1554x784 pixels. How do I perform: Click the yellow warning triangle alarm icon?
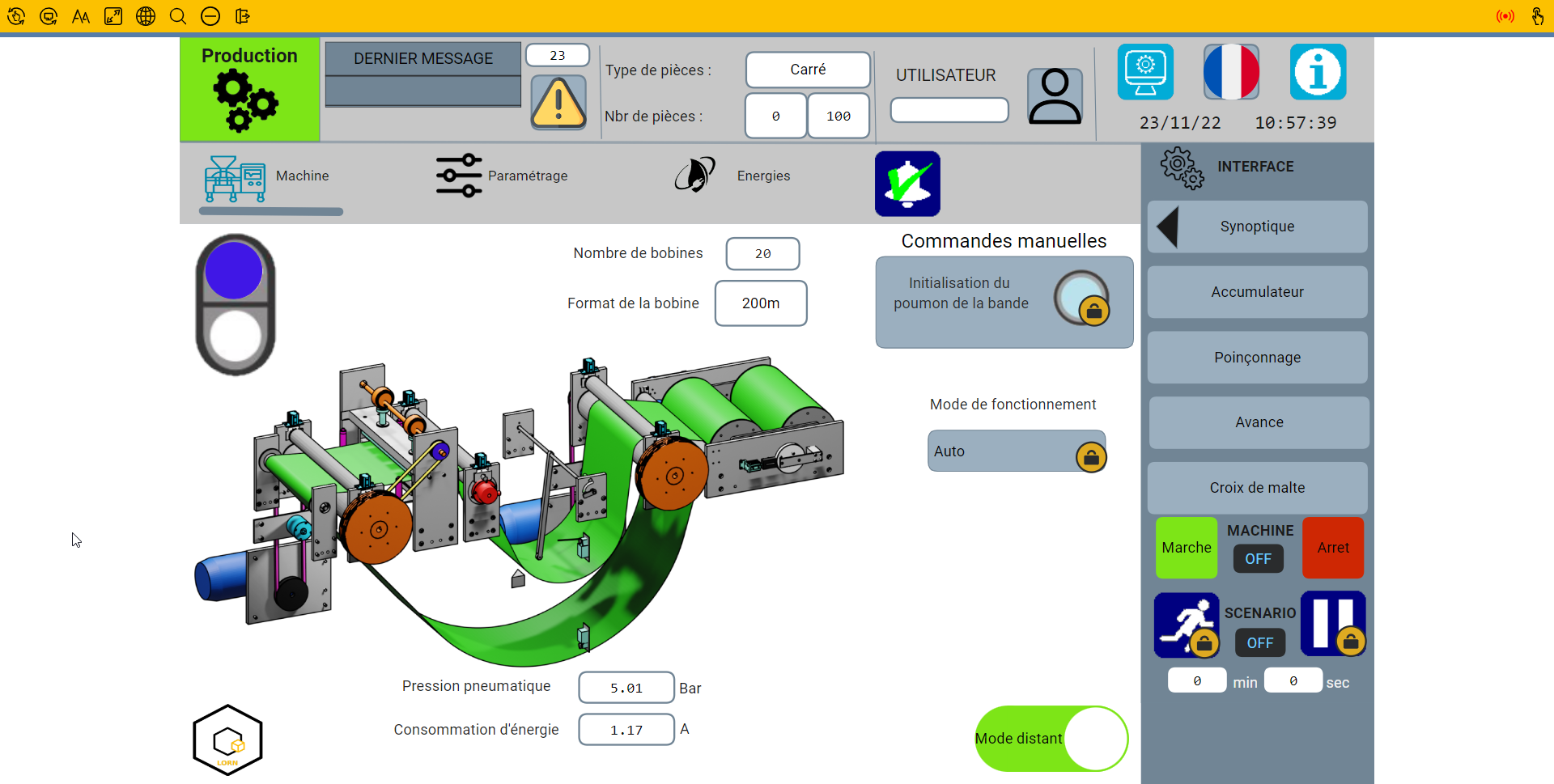coord(558,103)
